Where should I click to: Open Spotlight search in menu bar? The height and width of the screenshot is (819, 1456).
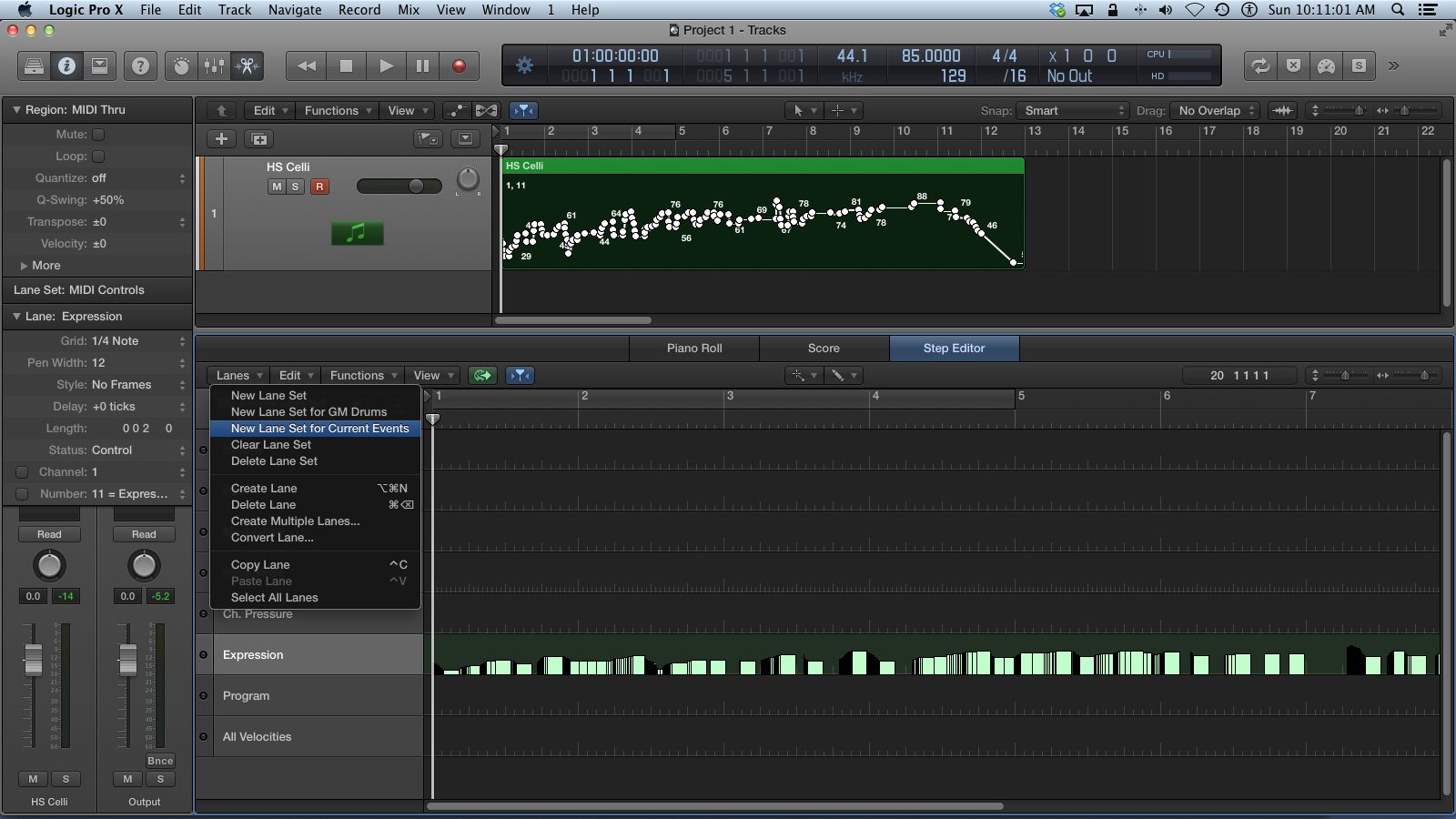1398,10
